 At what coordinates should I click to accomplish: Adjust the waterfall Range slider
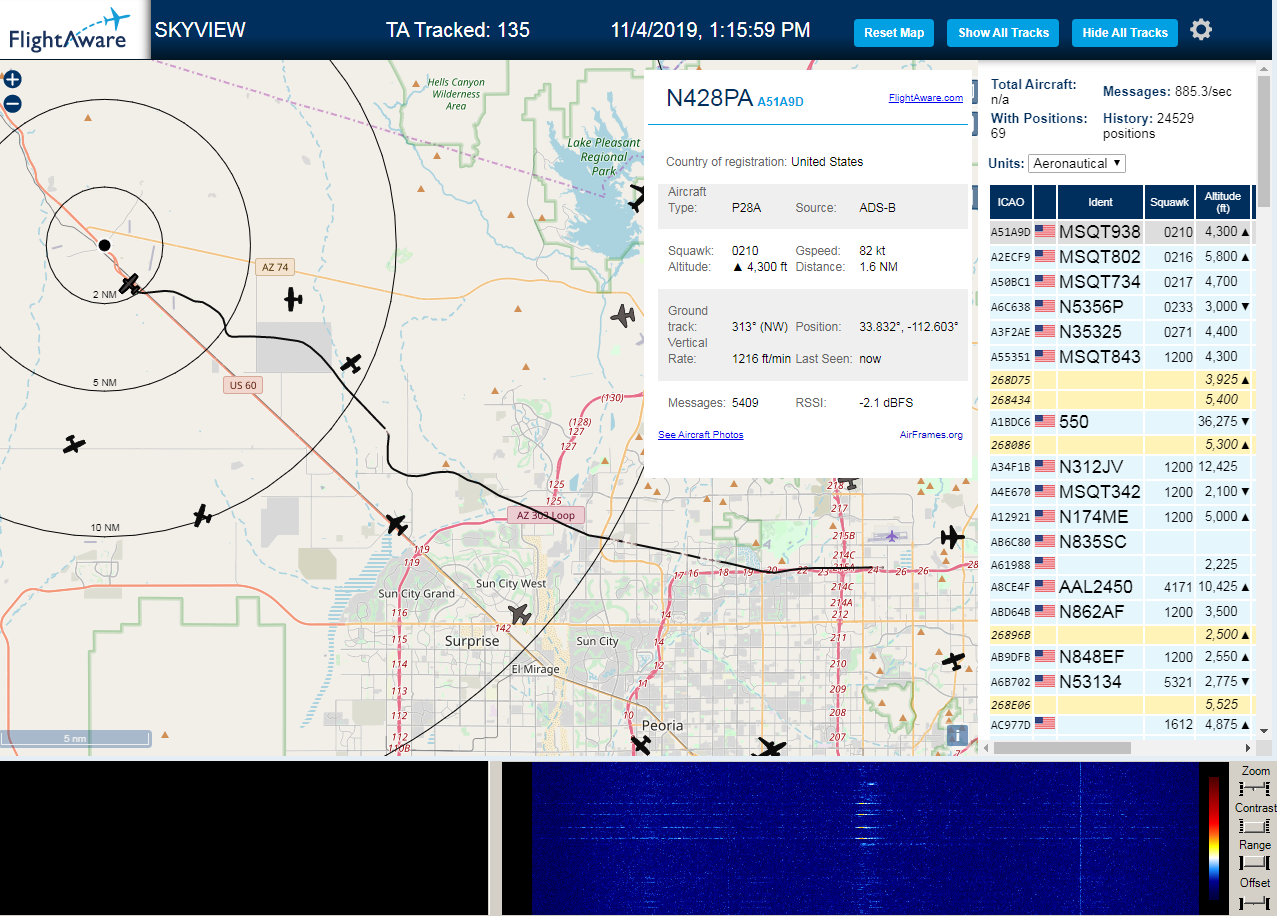[1254, 863]
